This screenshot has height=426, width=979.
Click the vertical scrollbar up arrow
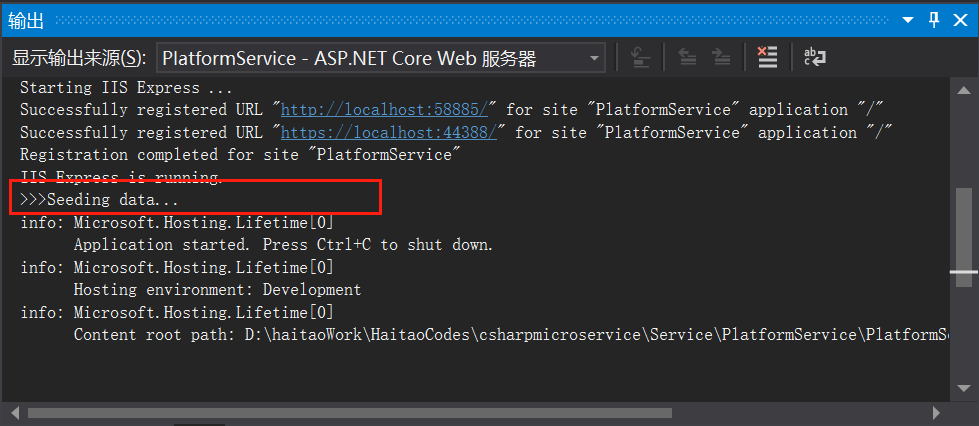tap(963, 91)
